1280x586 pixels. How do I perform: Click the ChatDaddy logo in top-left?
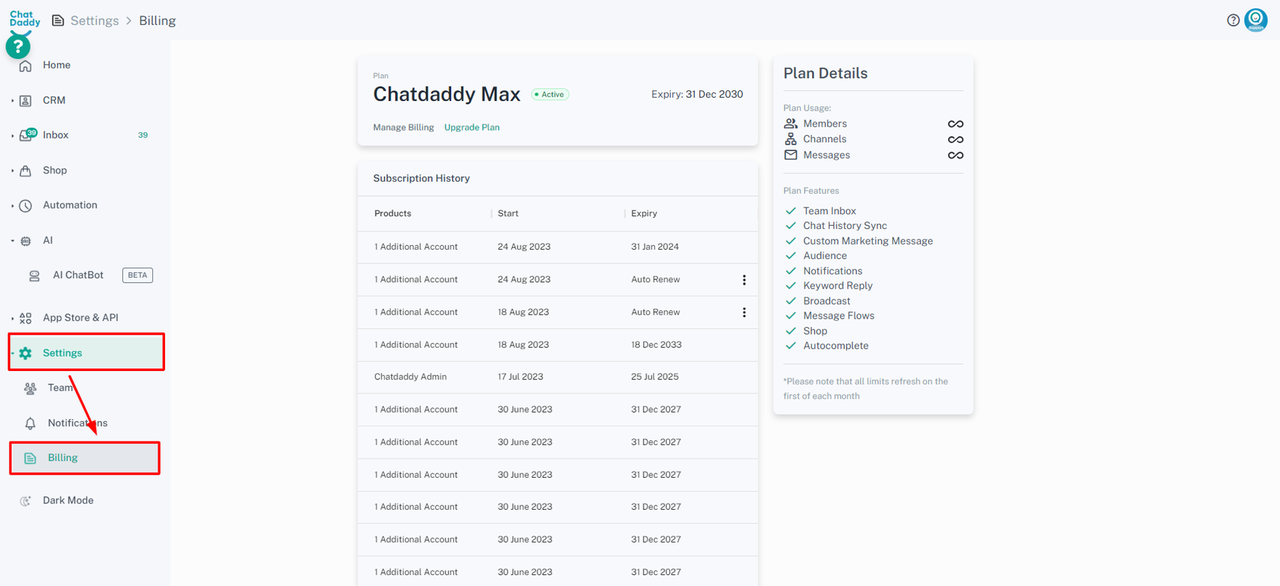point(25,17)
